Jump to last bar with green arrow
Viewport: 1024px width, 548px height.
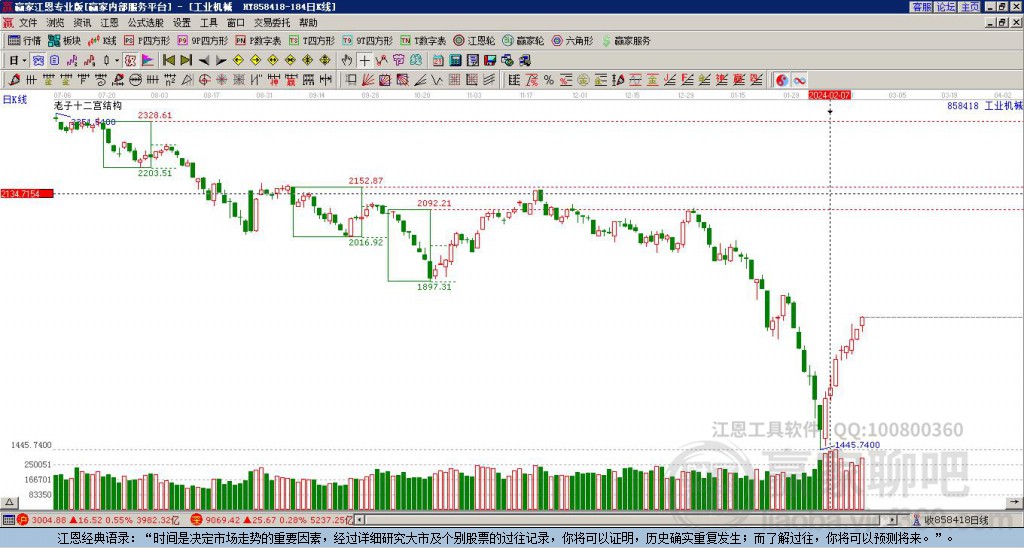[186, 61]
